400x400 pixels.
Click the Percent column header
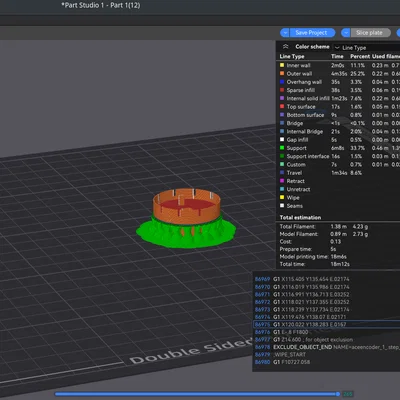(360, 56)
